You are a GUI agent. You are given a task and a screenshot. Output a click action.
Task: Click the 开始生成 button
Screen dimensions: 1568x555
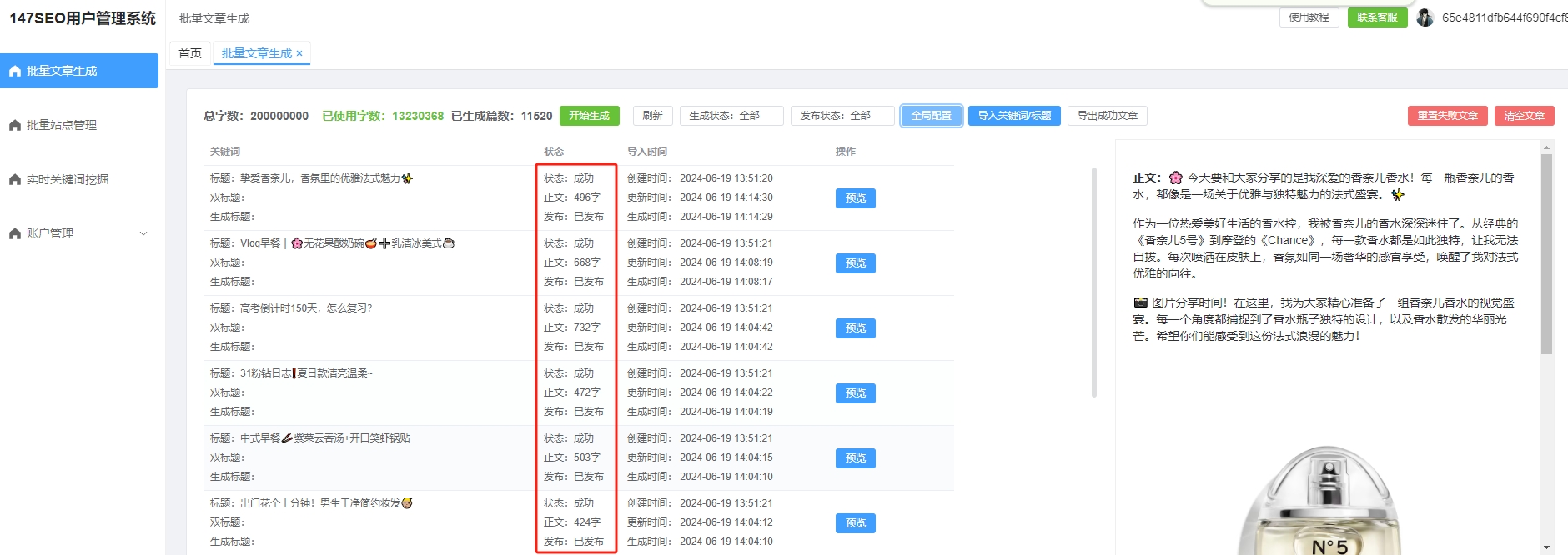click(x=589, y=116)
